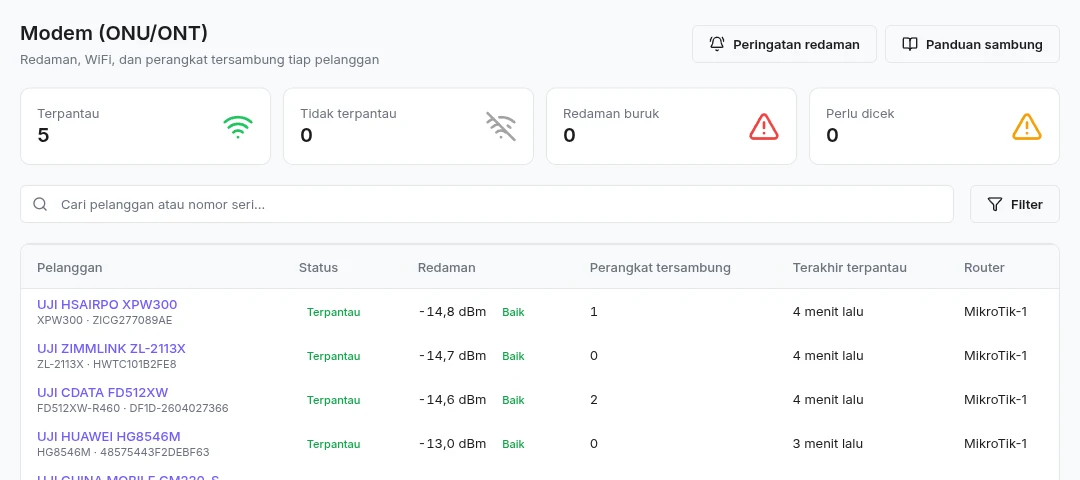Click the bell icon on Peringatan redaman
The height and width of the screenshot is (480, 1080).
717,44
